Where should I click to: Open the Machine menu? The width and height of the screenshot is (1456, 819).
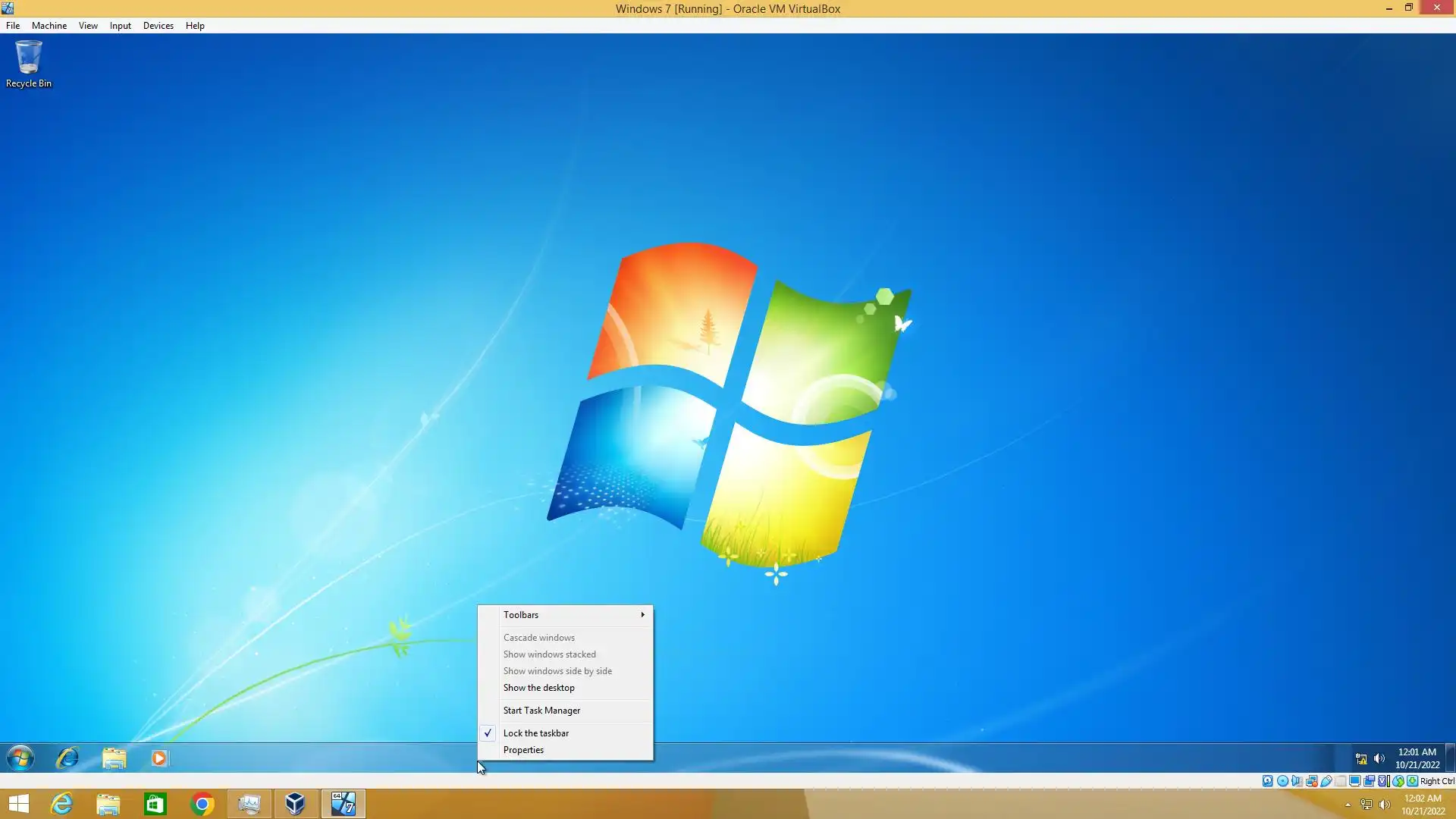(x=49, y=26)
